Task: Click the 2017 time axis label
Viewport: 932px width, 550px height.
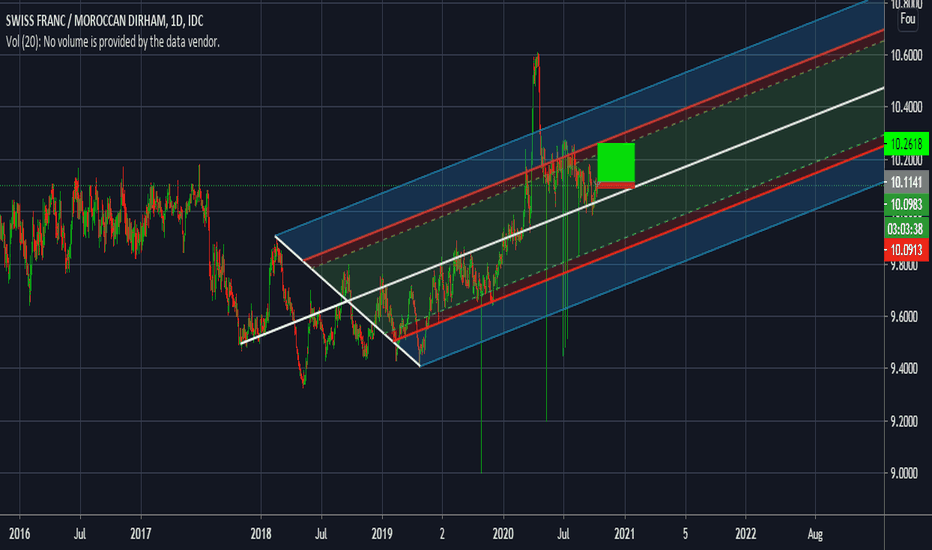Action: [141, 533]
